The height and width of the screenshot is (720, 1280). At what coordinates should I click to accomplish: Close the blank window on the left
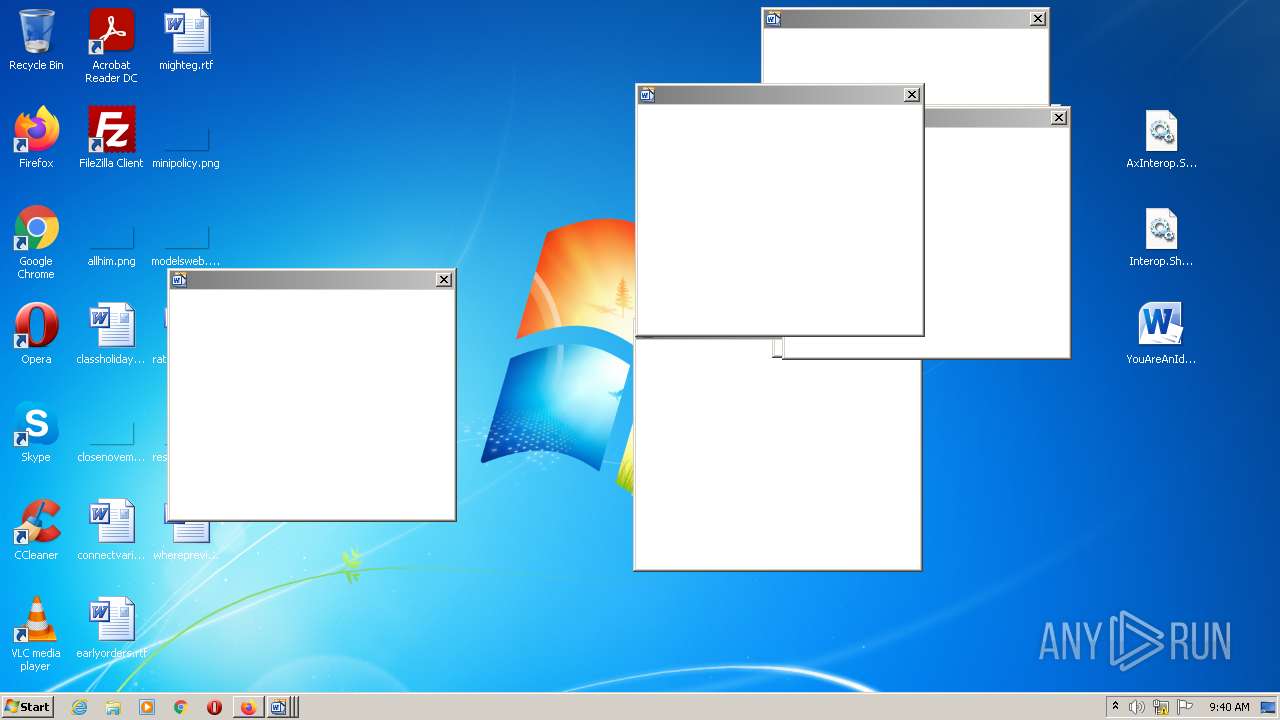coord(444,280)
